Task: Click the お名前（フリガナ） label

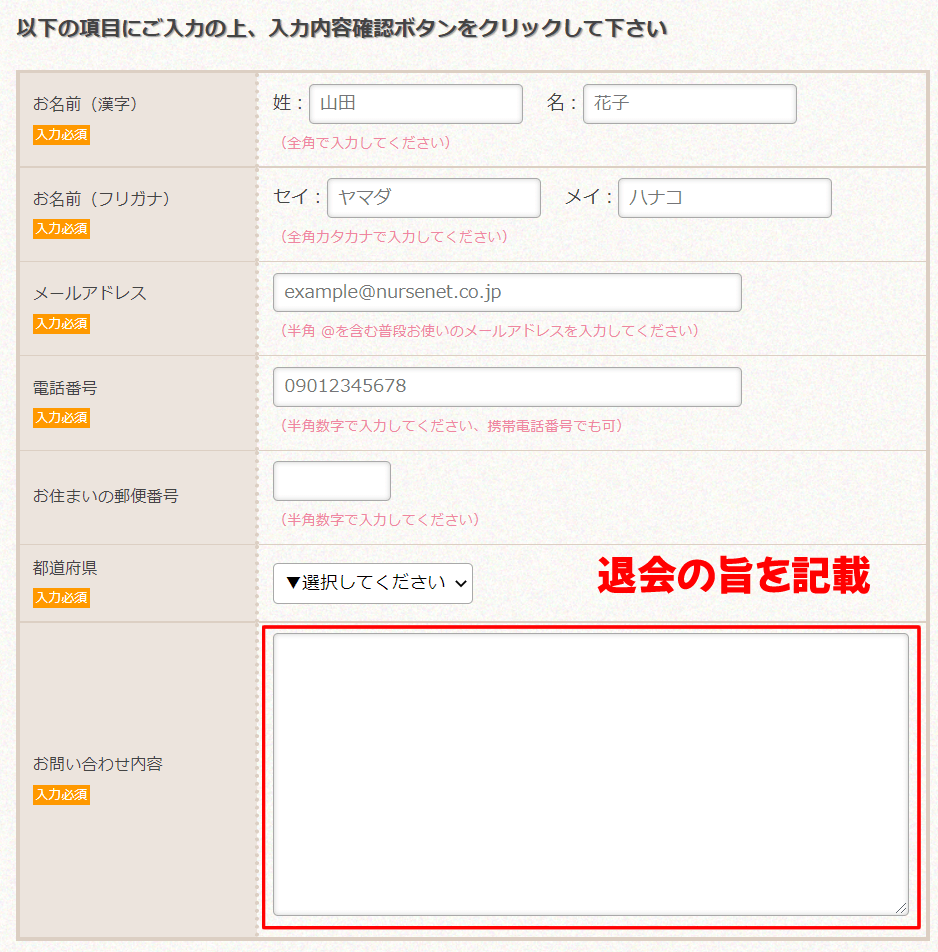Action: point(101,199)
